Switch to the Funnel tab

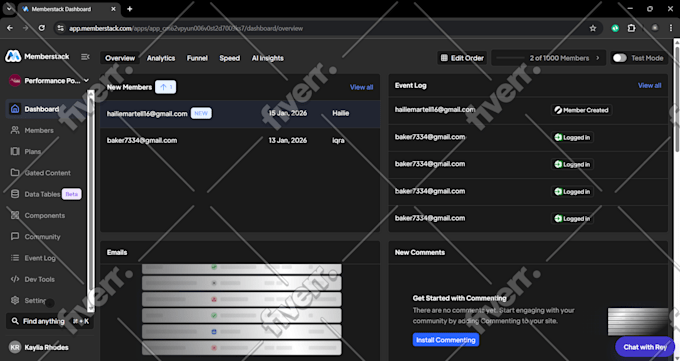197,58
